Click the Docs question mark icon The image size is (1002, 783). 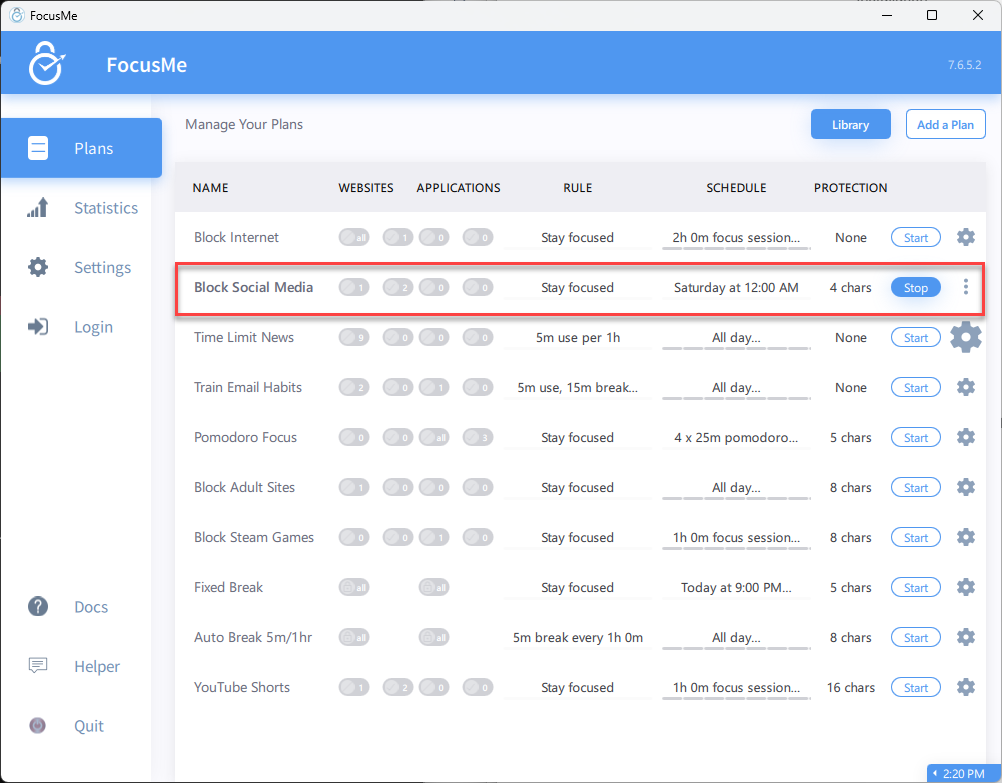38,606
